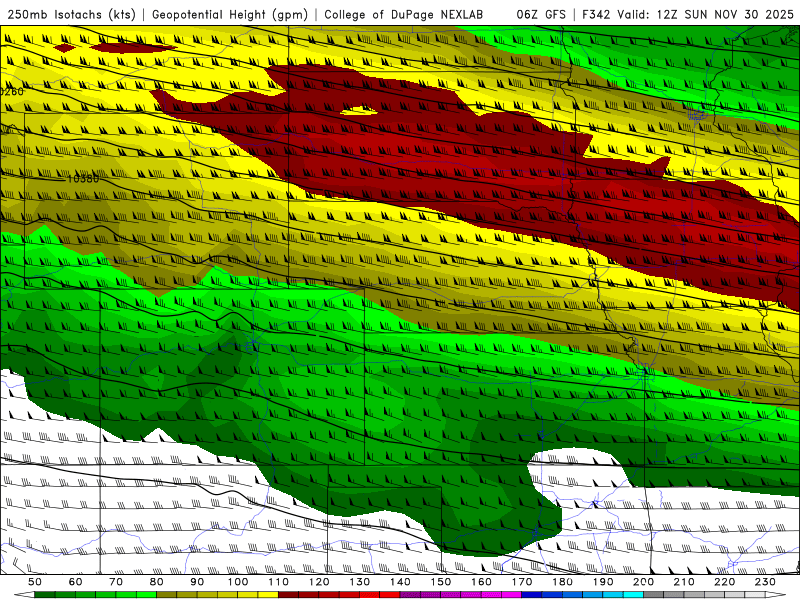Image resolution: width=800 pixels, height=600 pixels.
Task: Click the legend value '180'
Action: (562, 582)
